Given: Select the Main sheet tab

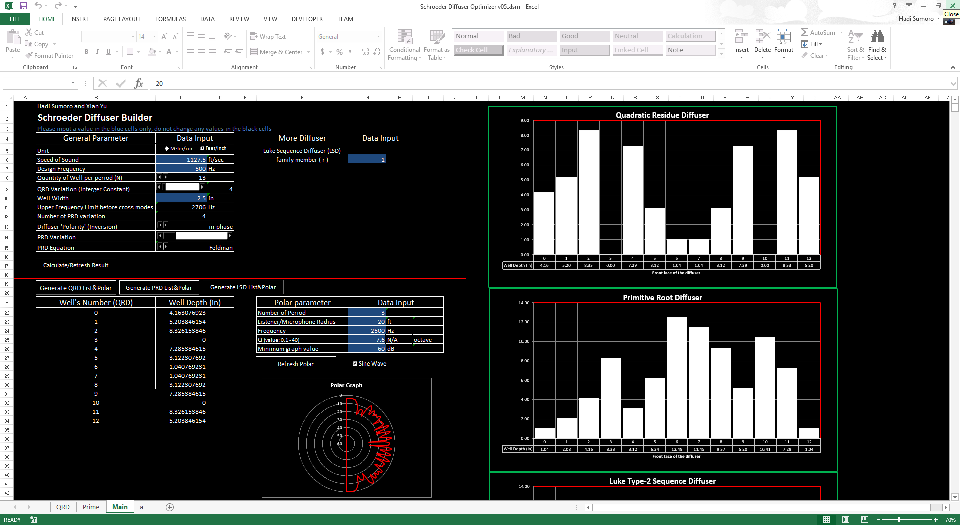Looking at the screenshot, I should point(120,507).
